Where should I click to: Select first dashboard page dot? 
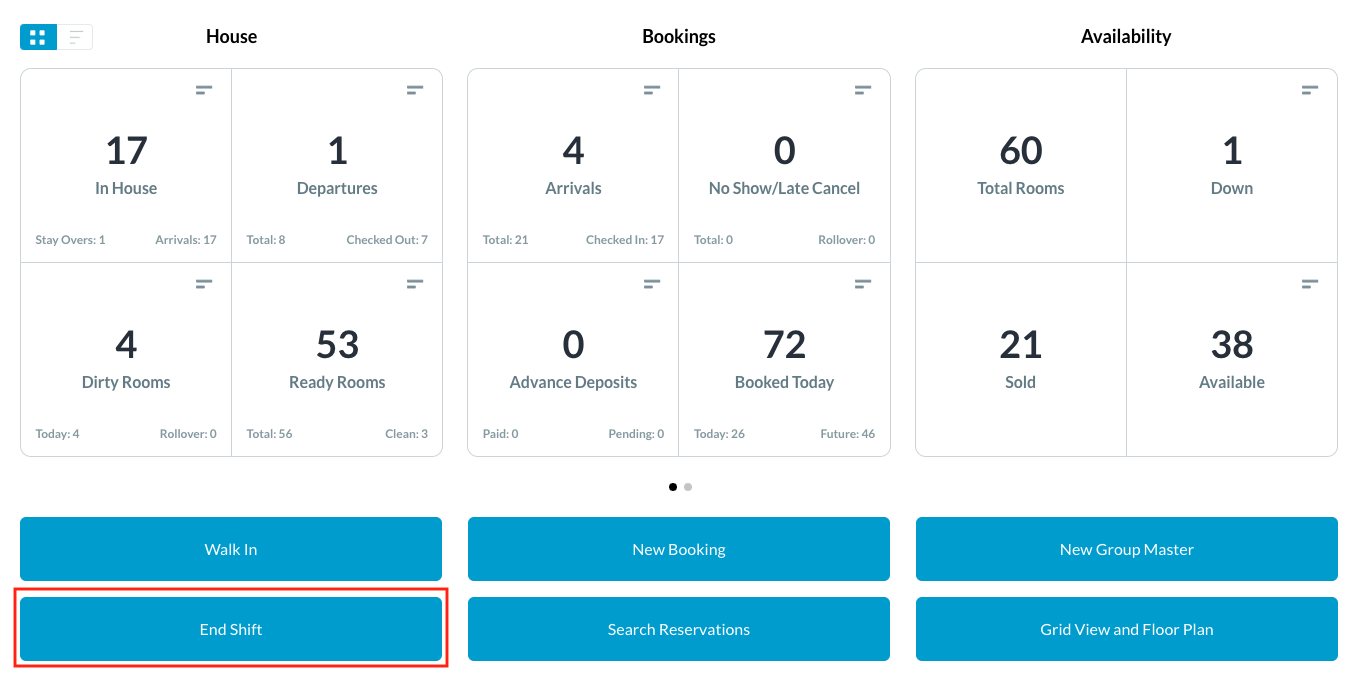[672, 487]
